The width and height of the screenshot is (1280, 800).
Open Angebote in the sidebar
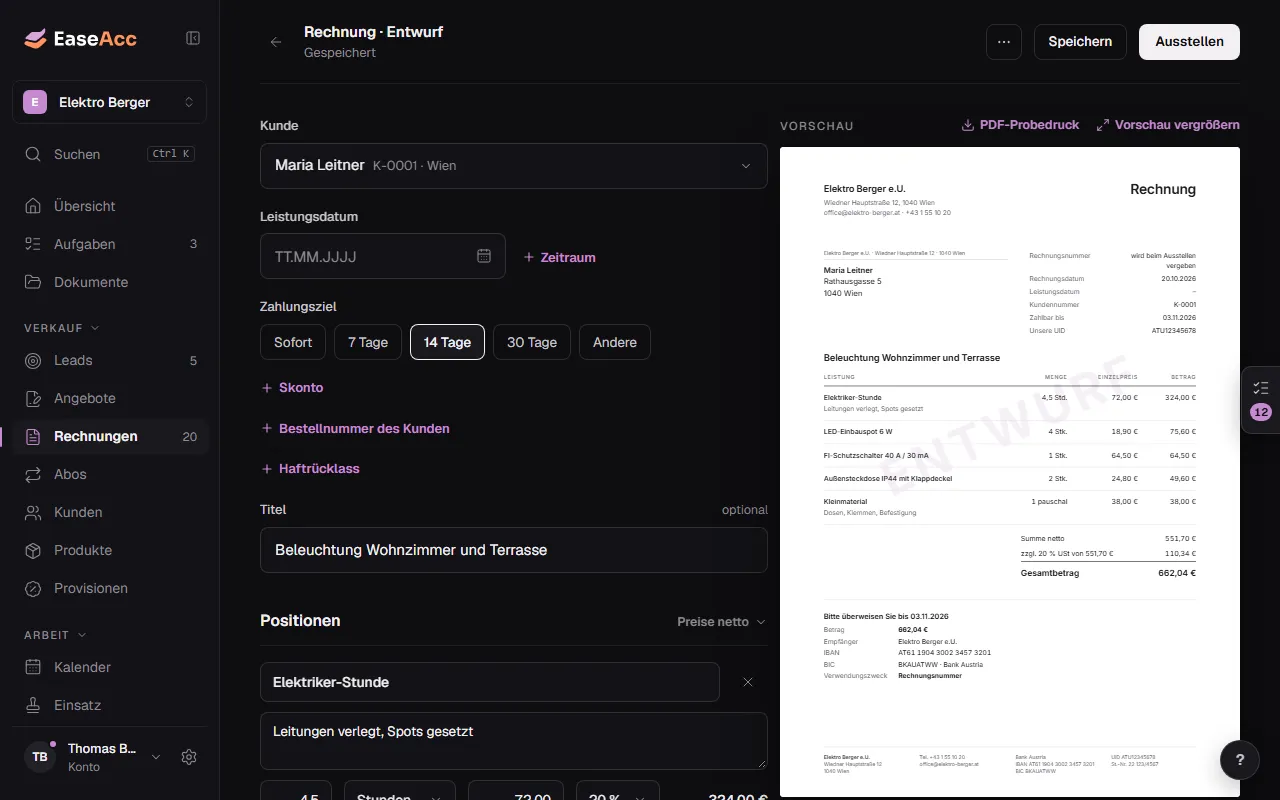[x=110, y=398]
